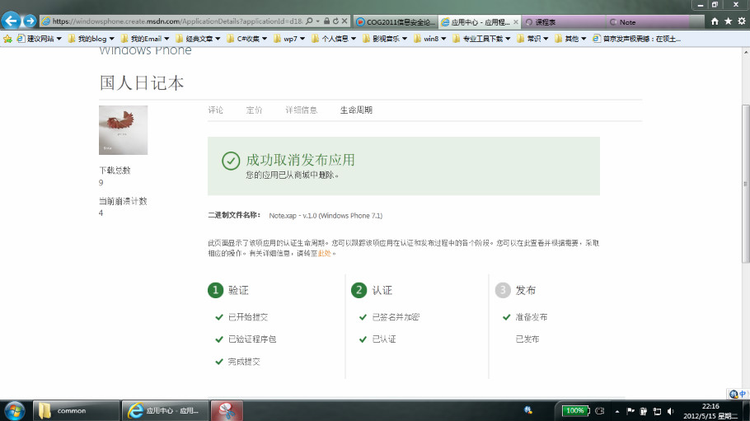
Task: Click the input method icon in taskbar
Action: (528, 410)
